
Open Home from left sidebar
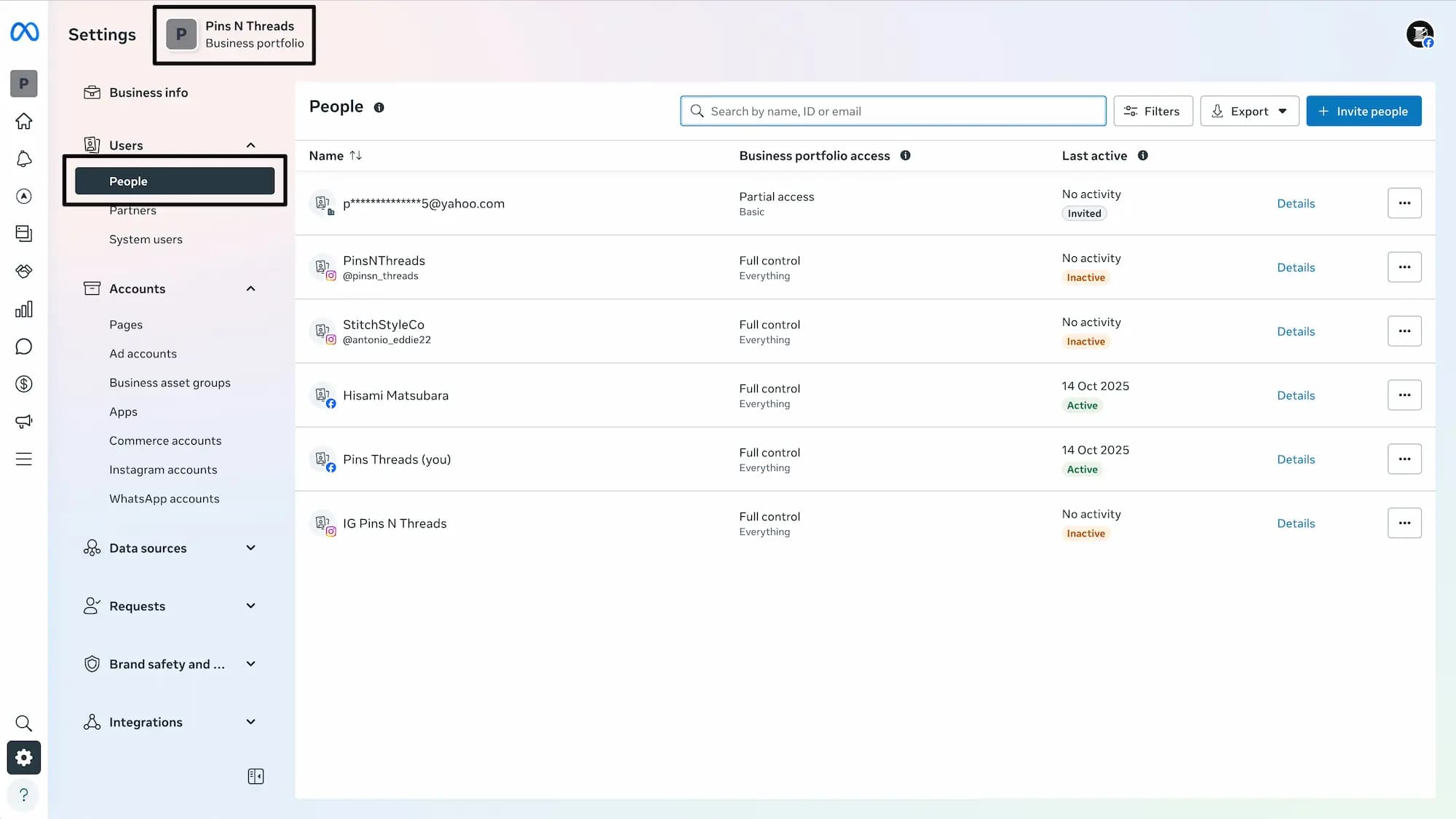click(24, 121)
